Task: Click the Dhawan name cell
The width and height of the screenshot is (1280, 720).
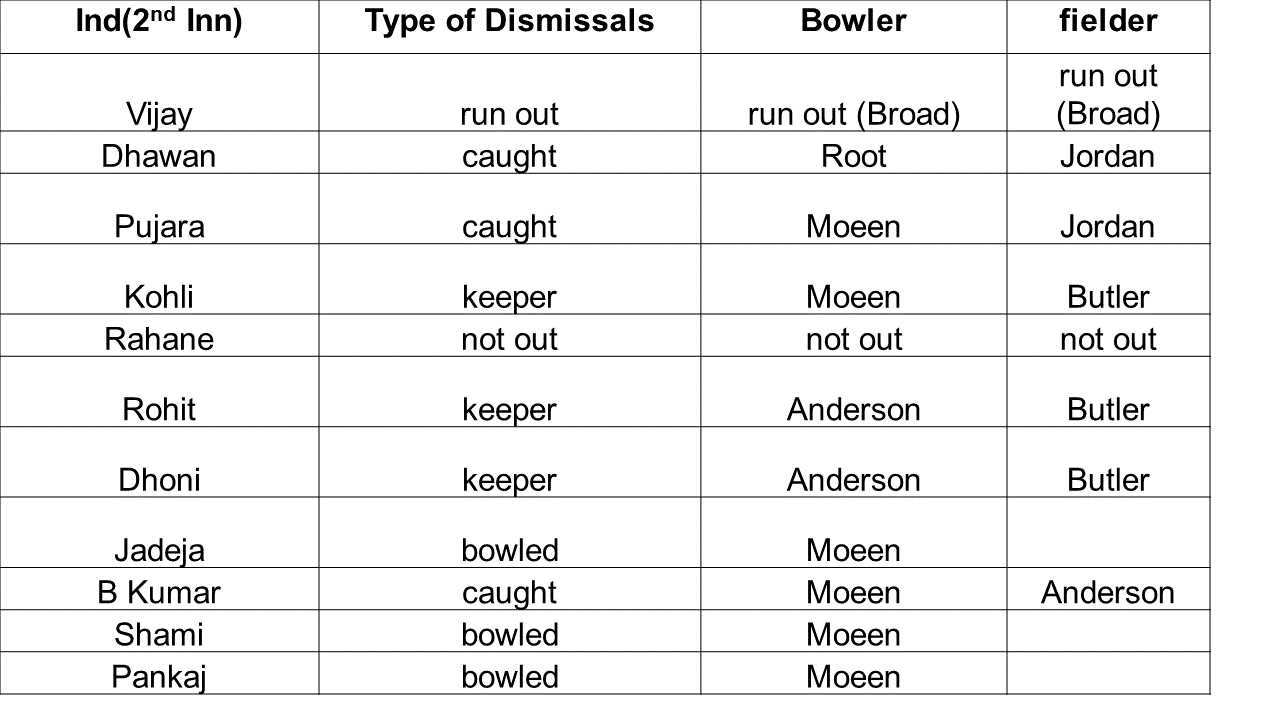Action: pos(159,156)
